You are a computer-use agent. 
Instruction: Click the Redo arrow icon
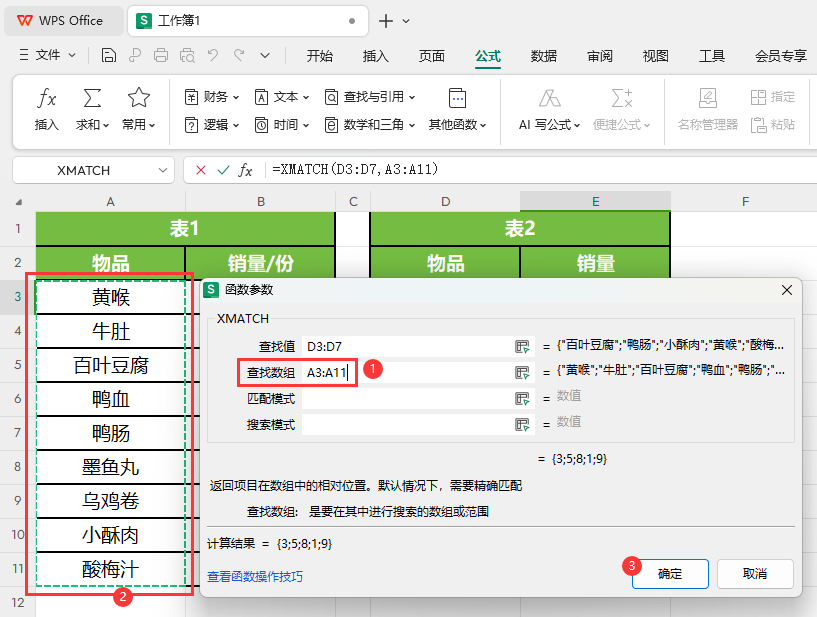239,55
